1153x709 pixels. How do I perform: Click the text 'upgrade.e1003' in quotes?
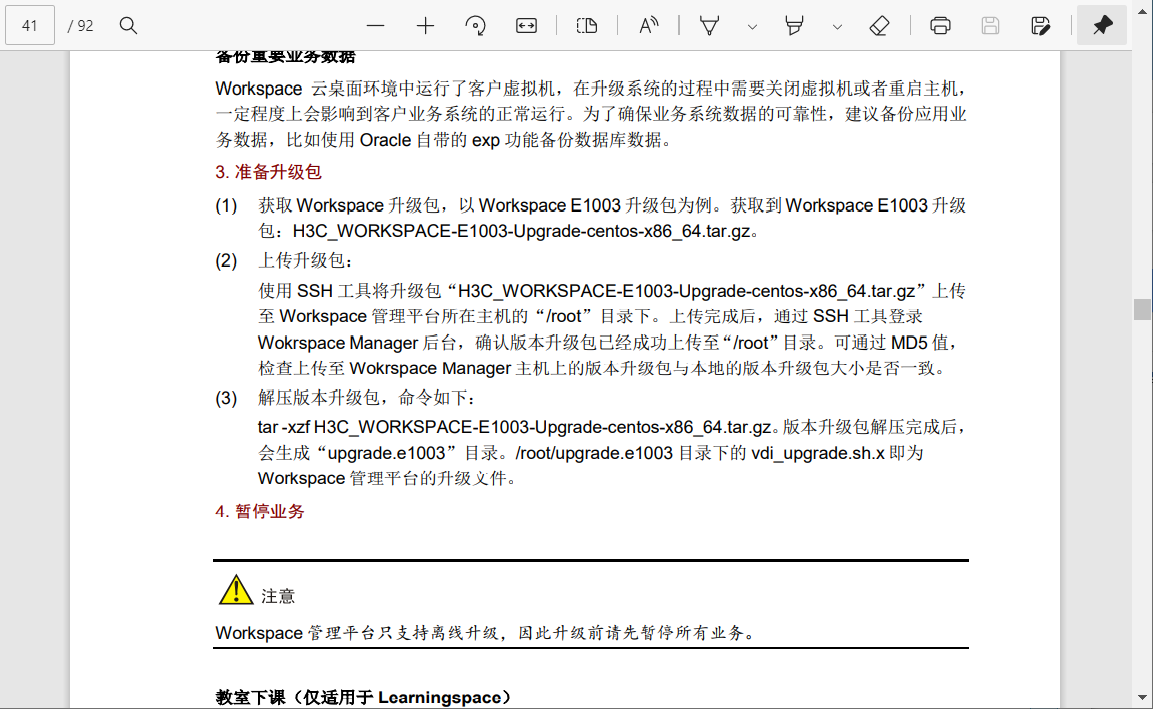[x=387, y=453]
